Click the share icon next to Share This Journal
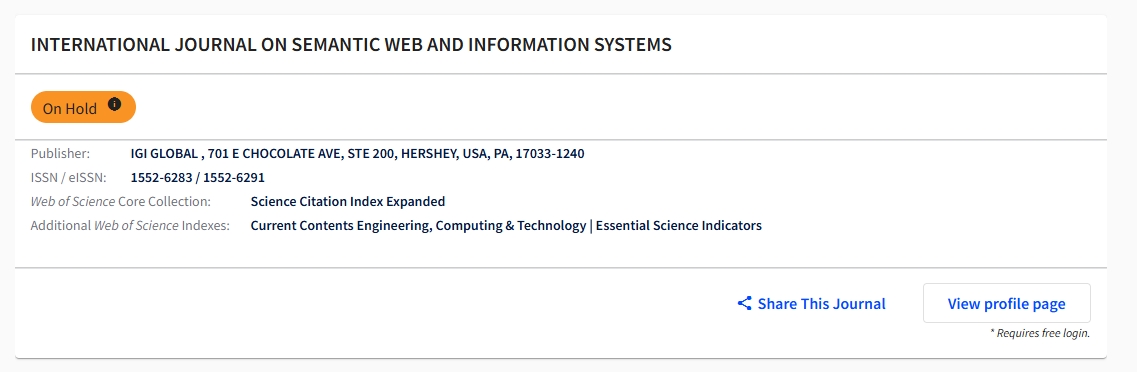Viewport: 1137px width, 372px height. coord(744,303)
